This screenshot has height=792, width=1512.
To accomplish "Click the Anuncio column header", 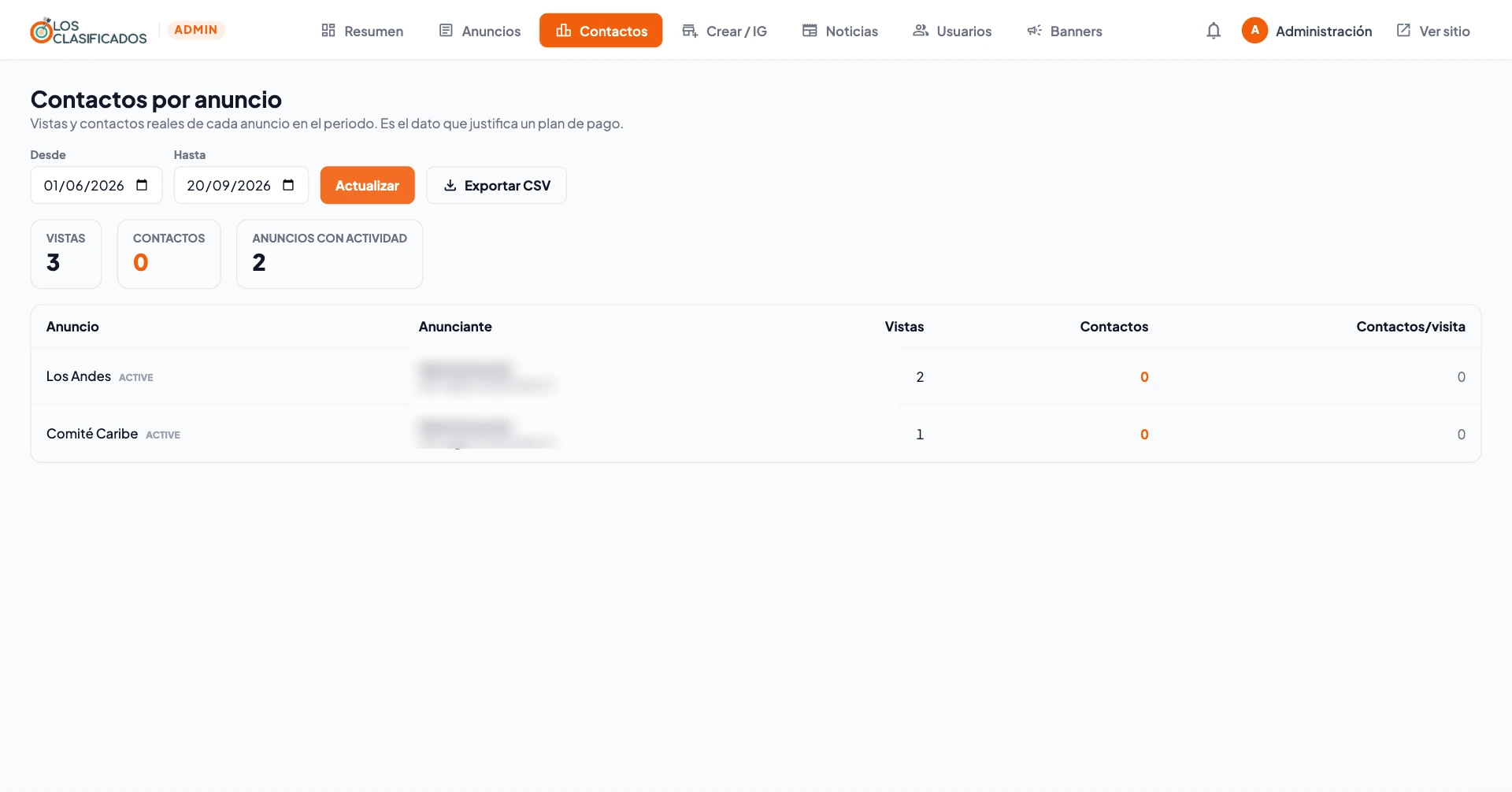I will pyautogui.click(x=72, y=327).
